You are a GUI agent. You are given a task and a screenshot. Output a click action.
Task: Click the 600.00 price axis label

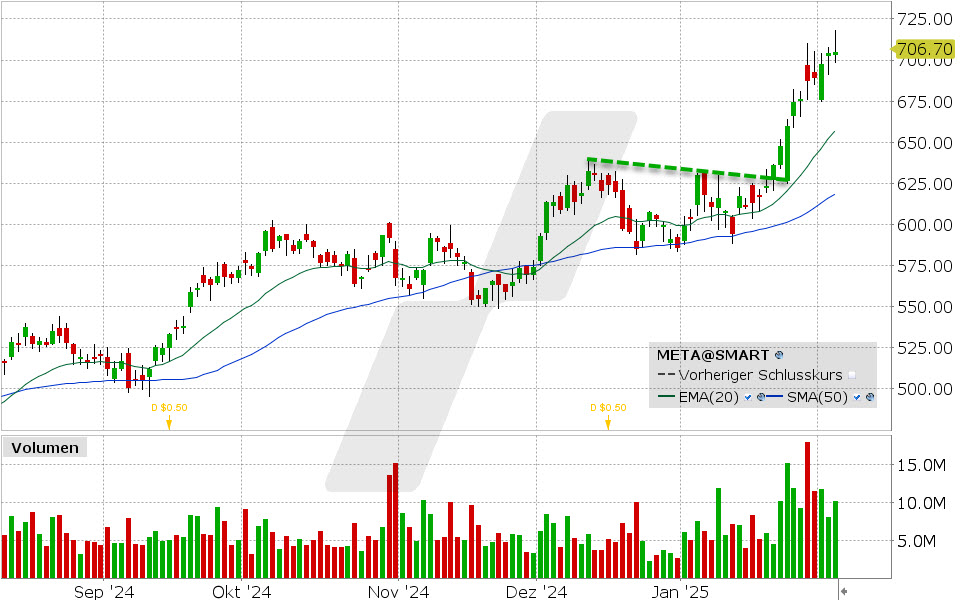924,225
